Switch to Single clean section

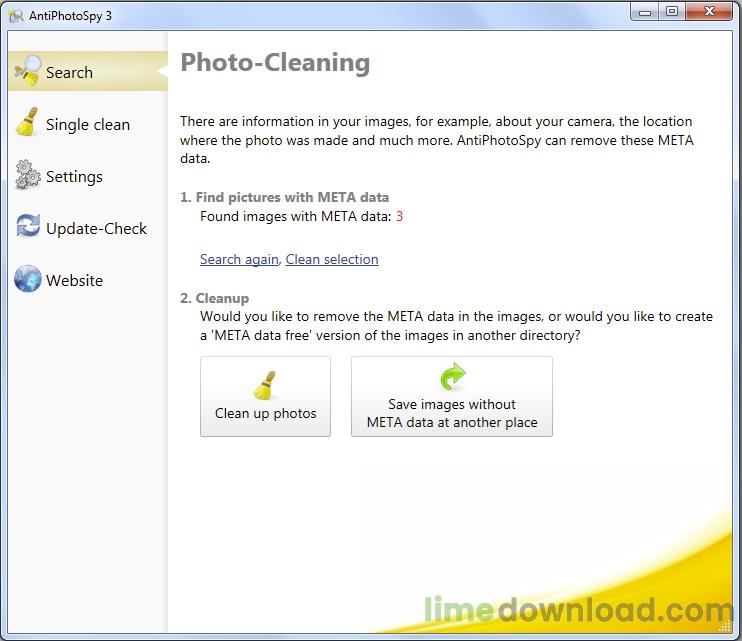point(88,125)
